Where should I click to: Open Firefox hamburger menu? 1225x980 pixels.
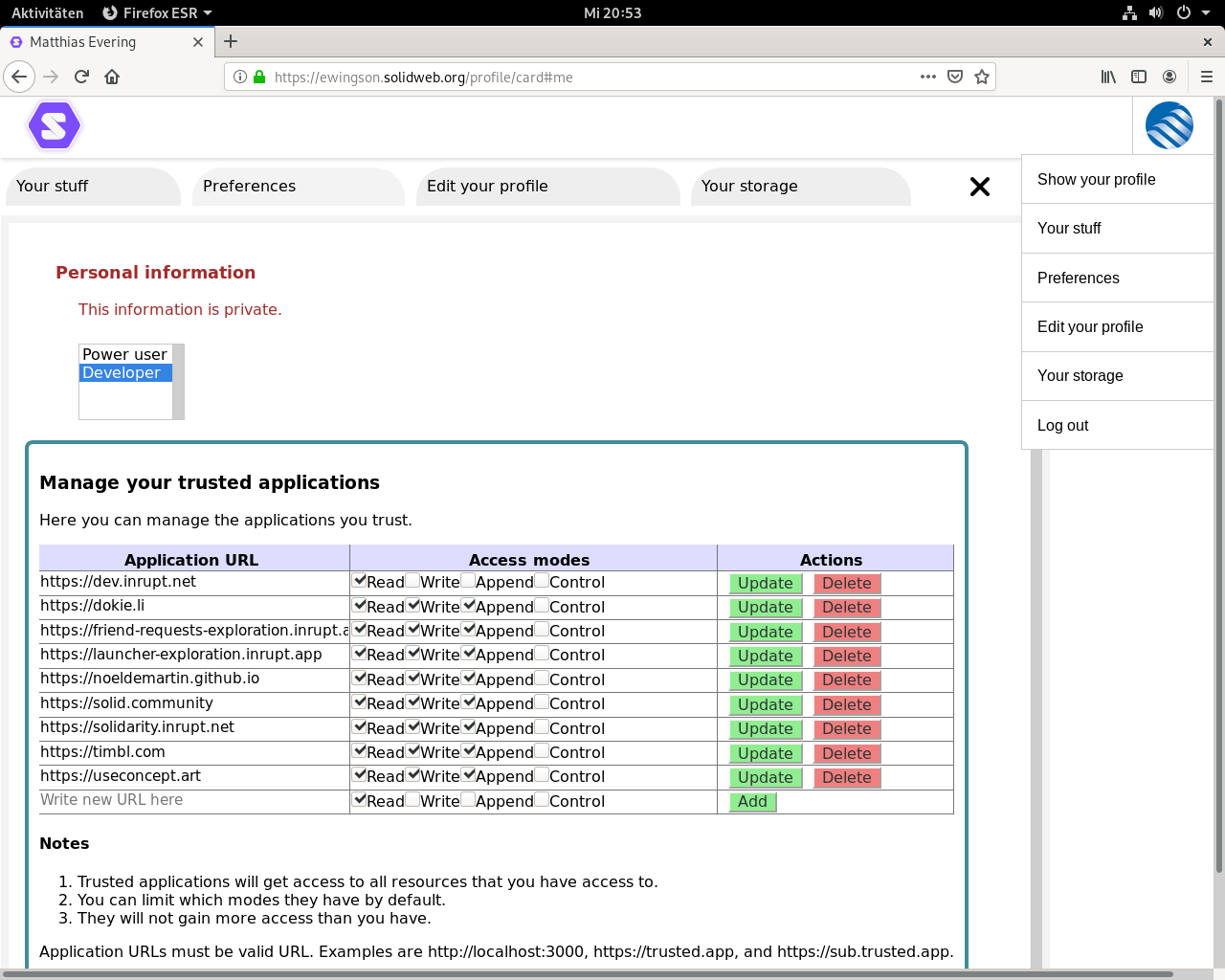pyautogui.click(x=1206, y=77)
